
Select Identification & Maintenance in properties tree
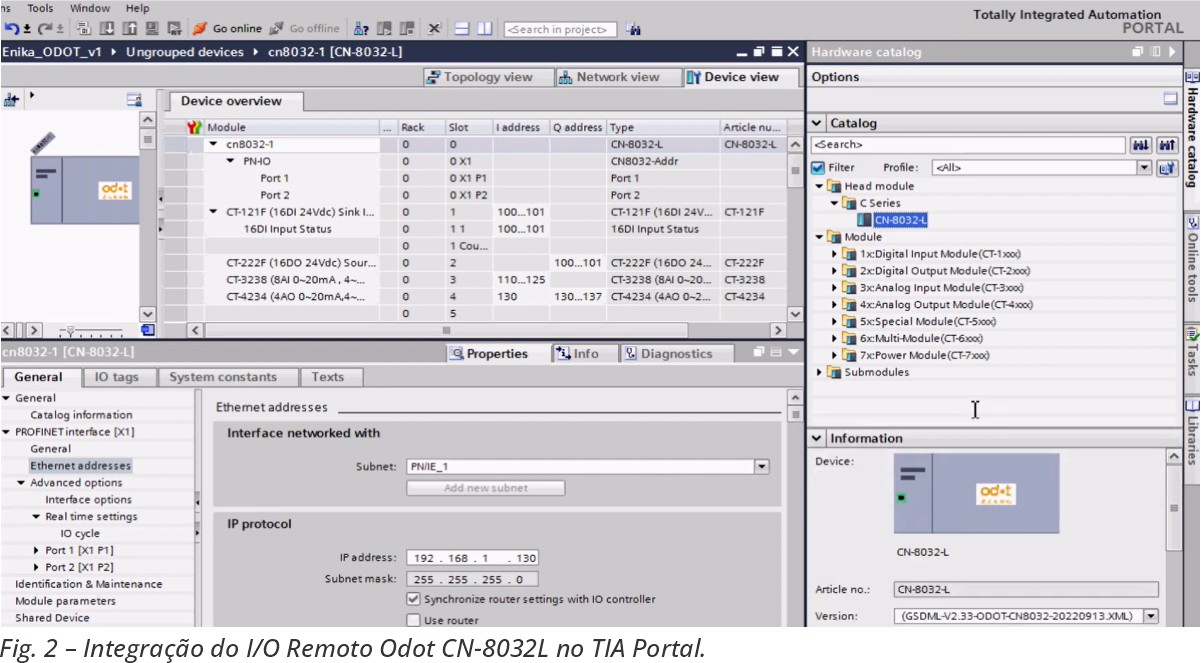(88, 584)
